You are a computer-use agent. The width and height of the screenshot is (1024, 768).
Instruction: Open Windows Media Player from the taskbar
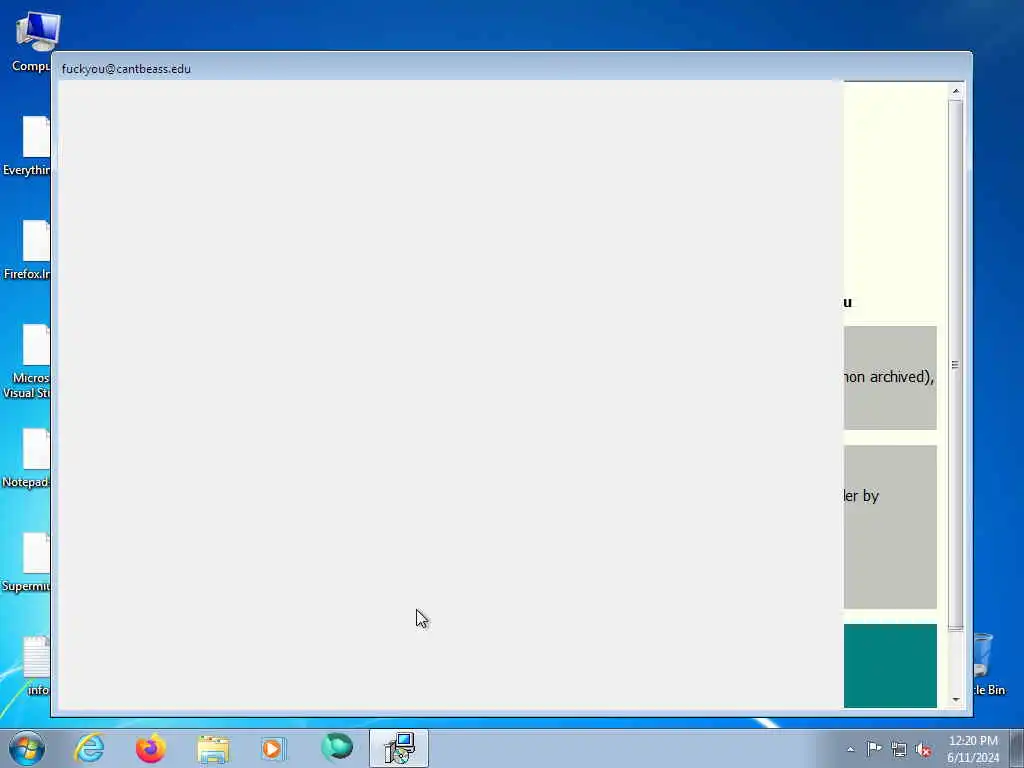pos(274,748)
